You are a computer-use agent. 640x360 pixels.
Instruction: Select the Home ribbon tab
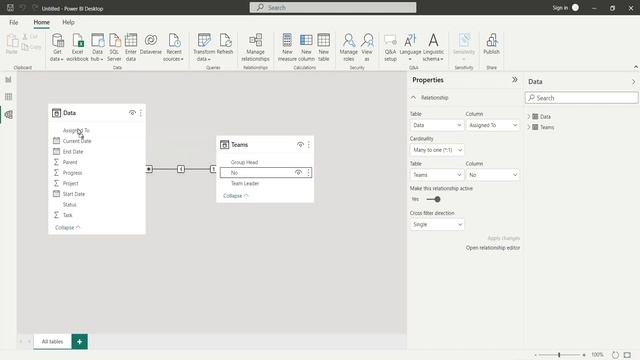tap(42, 22)
